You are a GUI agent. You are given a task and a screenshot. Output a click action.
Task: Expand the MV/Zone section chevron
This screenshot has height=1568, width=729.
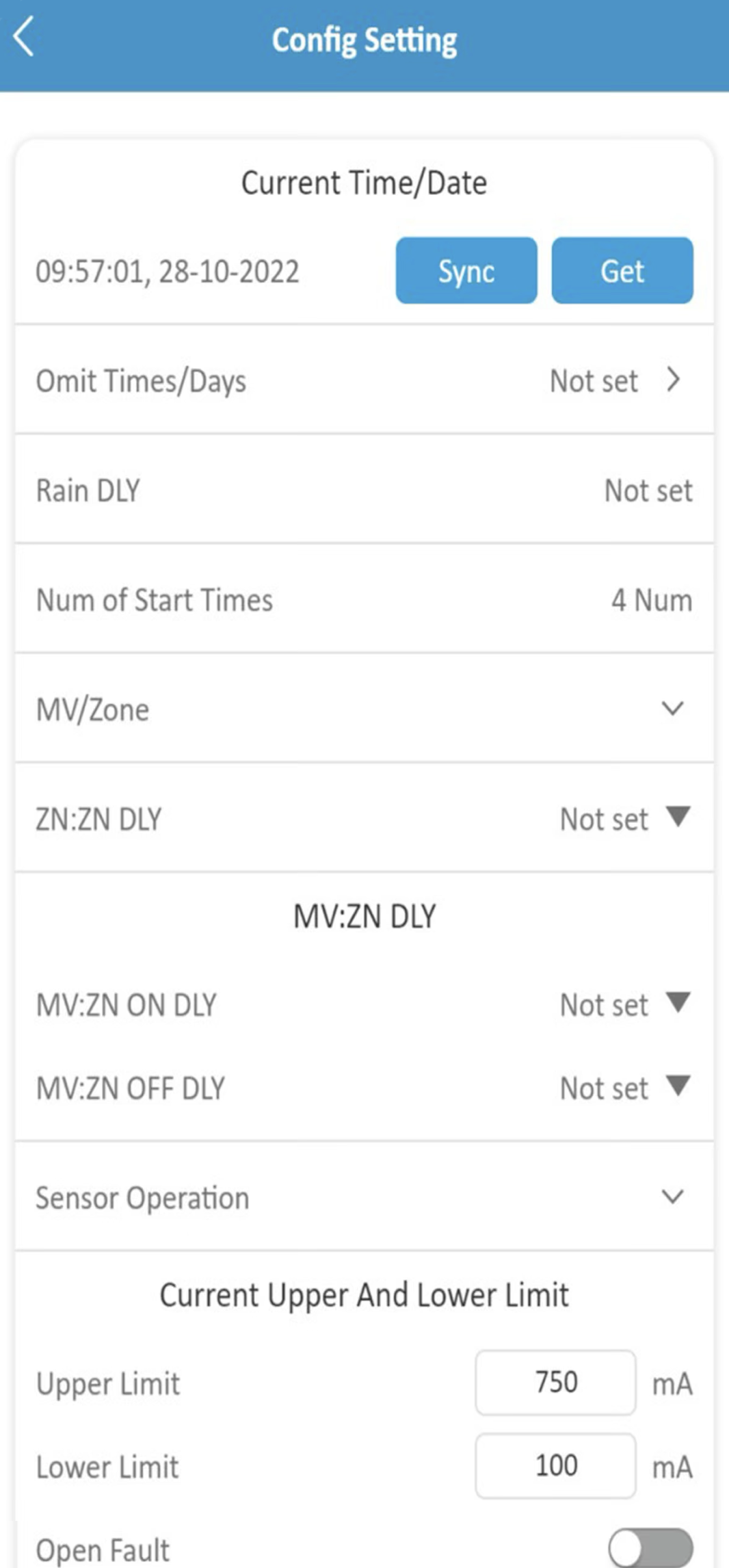click(x=673, y=709)
